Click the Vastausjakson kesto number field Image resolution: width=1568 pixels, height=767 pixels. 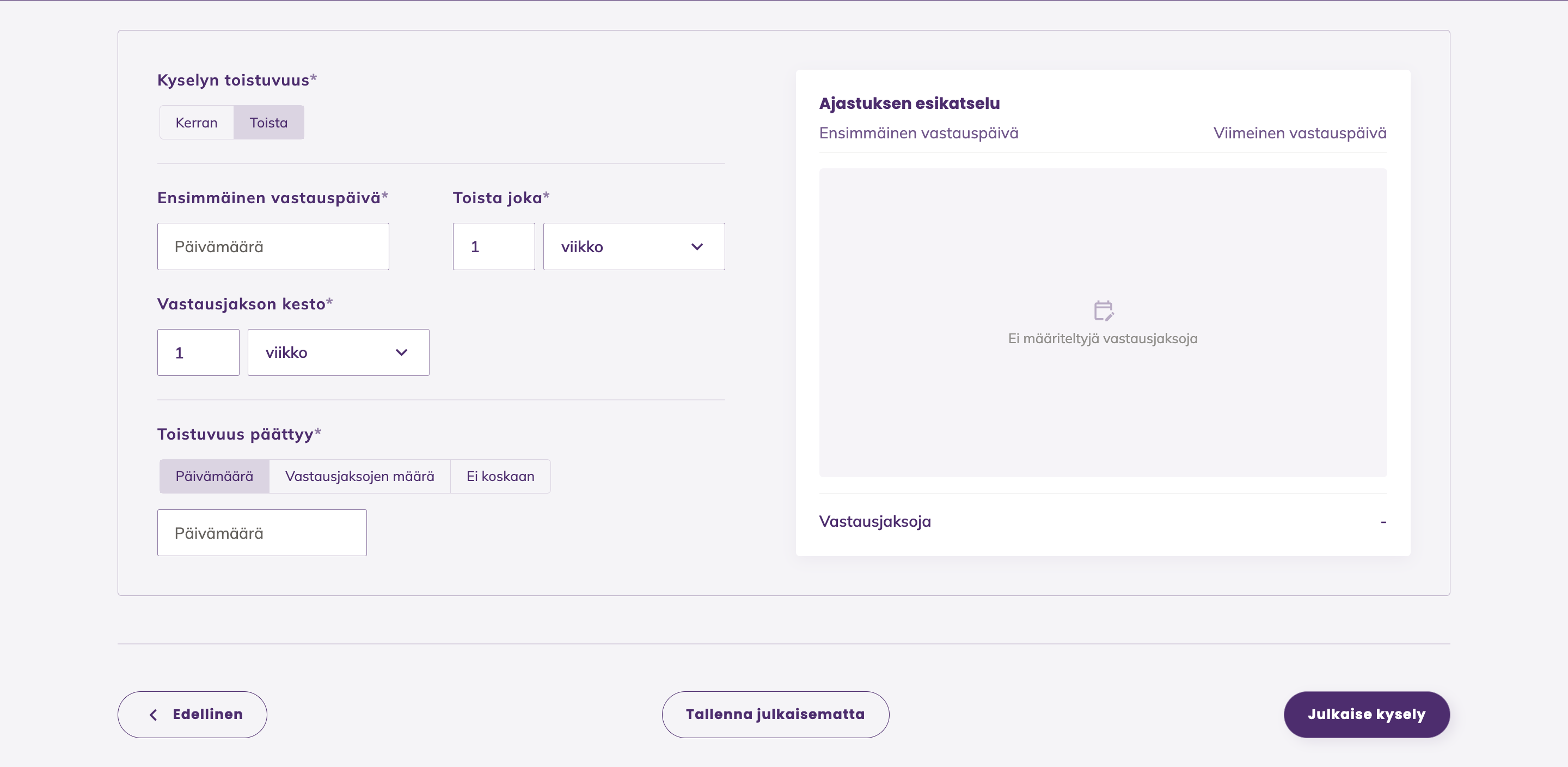point(198,353)
